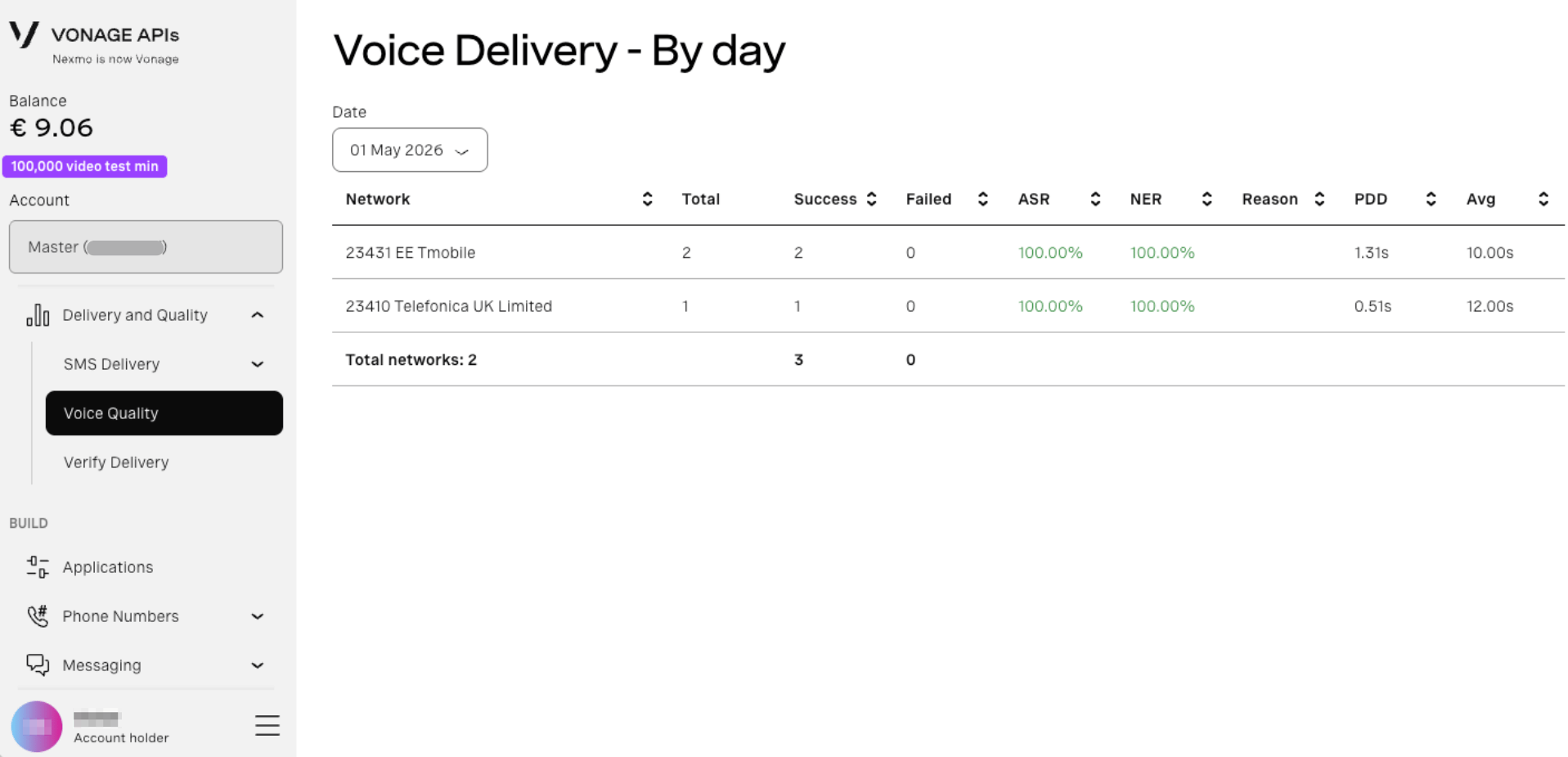Click the 10.00s Avg value
The height and width of the screenshot is (757, 1568).
[x=1489, y=253]
